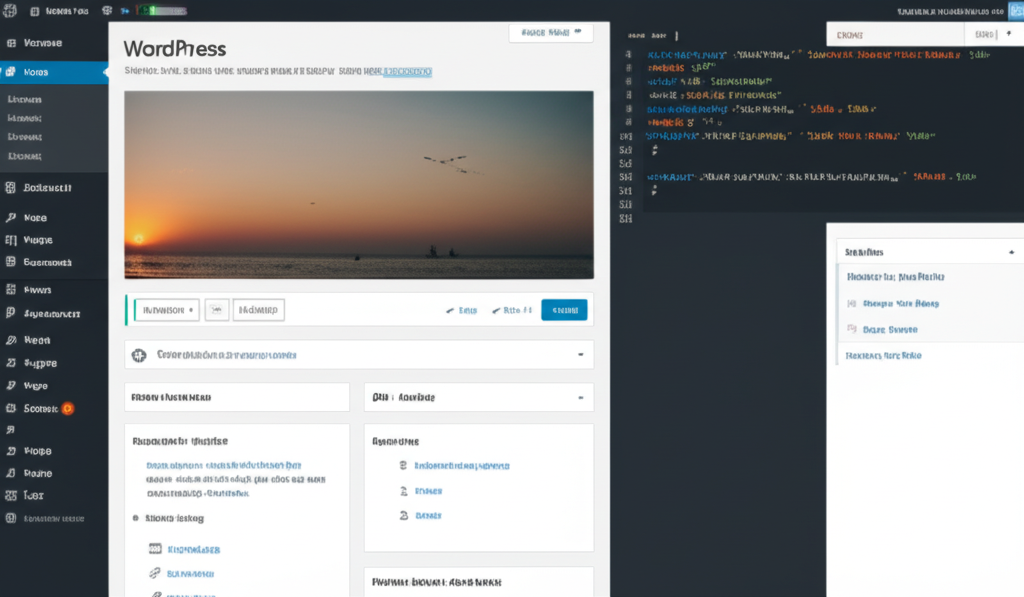Follow the blue link in the page subtitle
1024x597 pixels.
407,71
